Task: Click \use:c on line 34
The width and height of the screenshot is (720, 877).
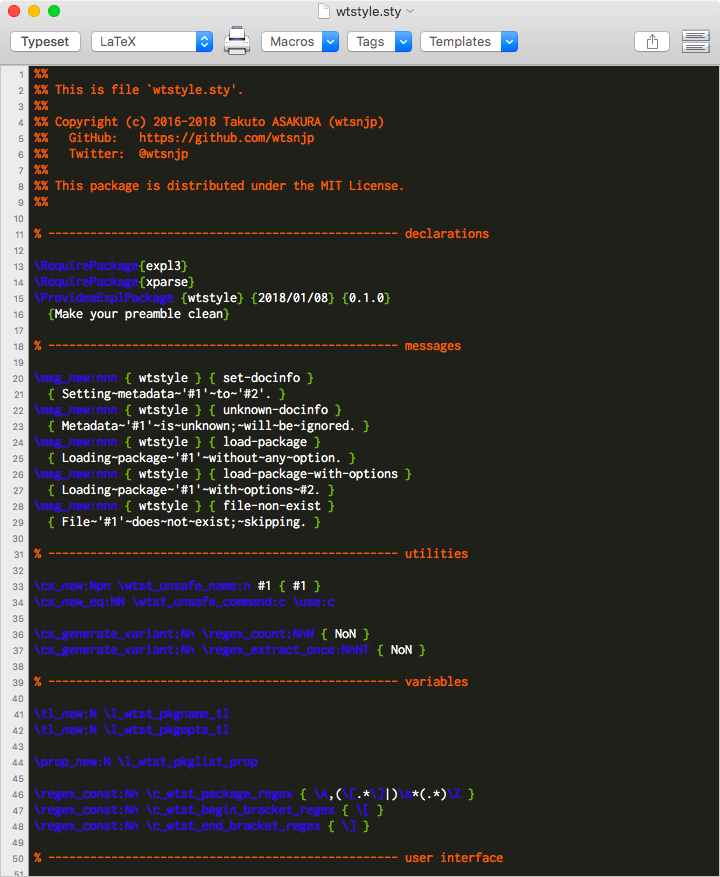Action: [314, 602]
